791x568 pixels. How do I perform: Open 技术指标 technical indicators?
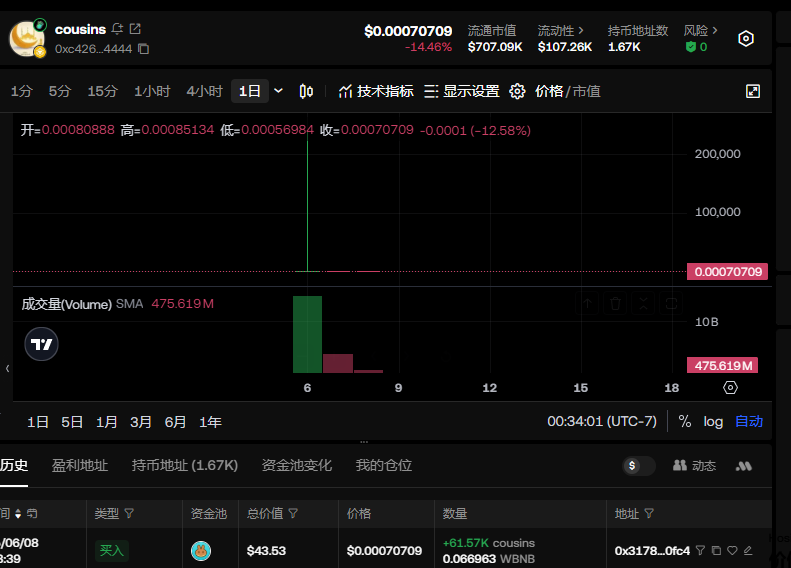[376, 91]
